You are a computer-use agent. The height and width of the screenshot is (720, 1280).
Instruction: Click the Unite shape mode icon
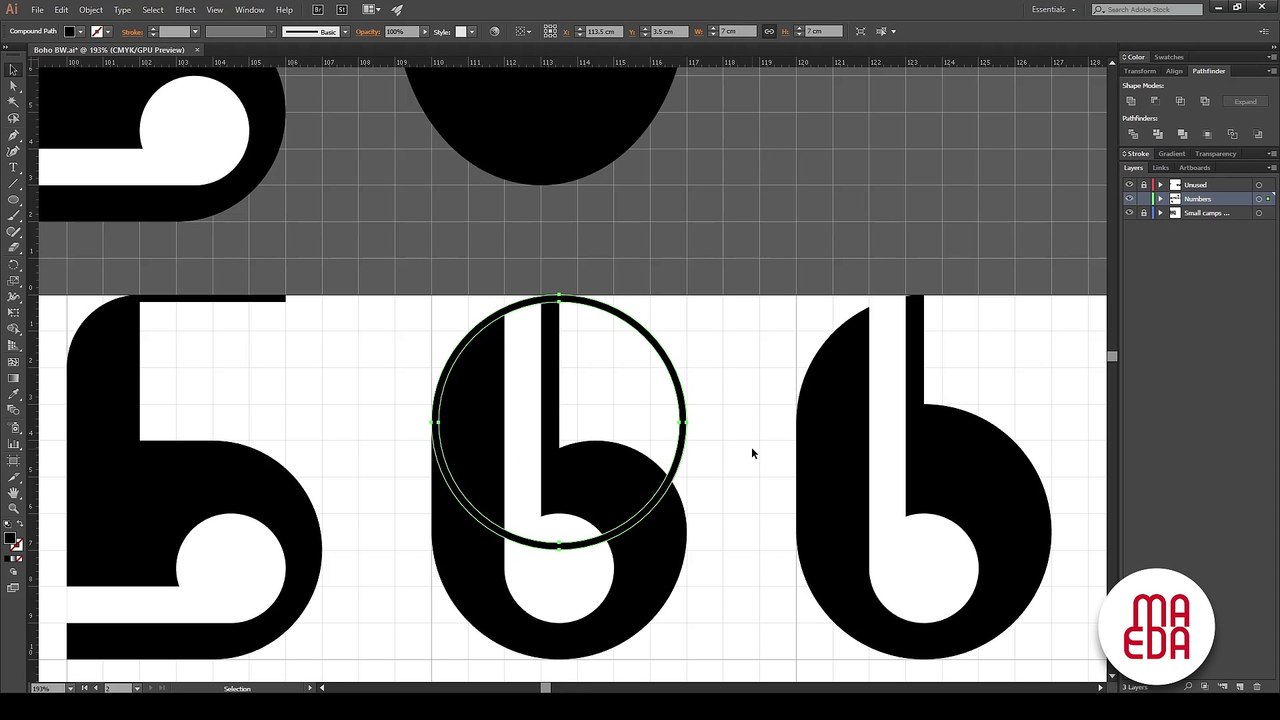pos(1131,101)
